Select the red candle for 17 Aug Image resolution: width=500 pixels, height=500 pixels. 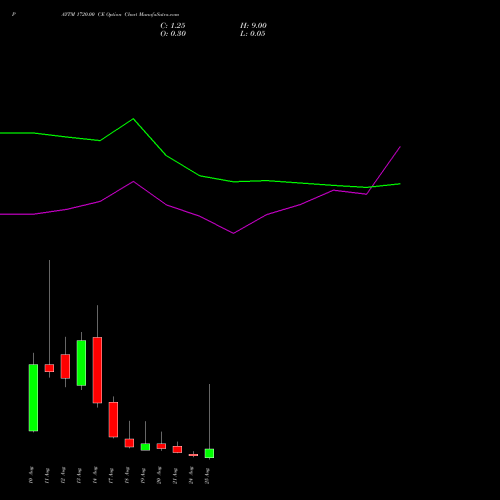[113, 420]
